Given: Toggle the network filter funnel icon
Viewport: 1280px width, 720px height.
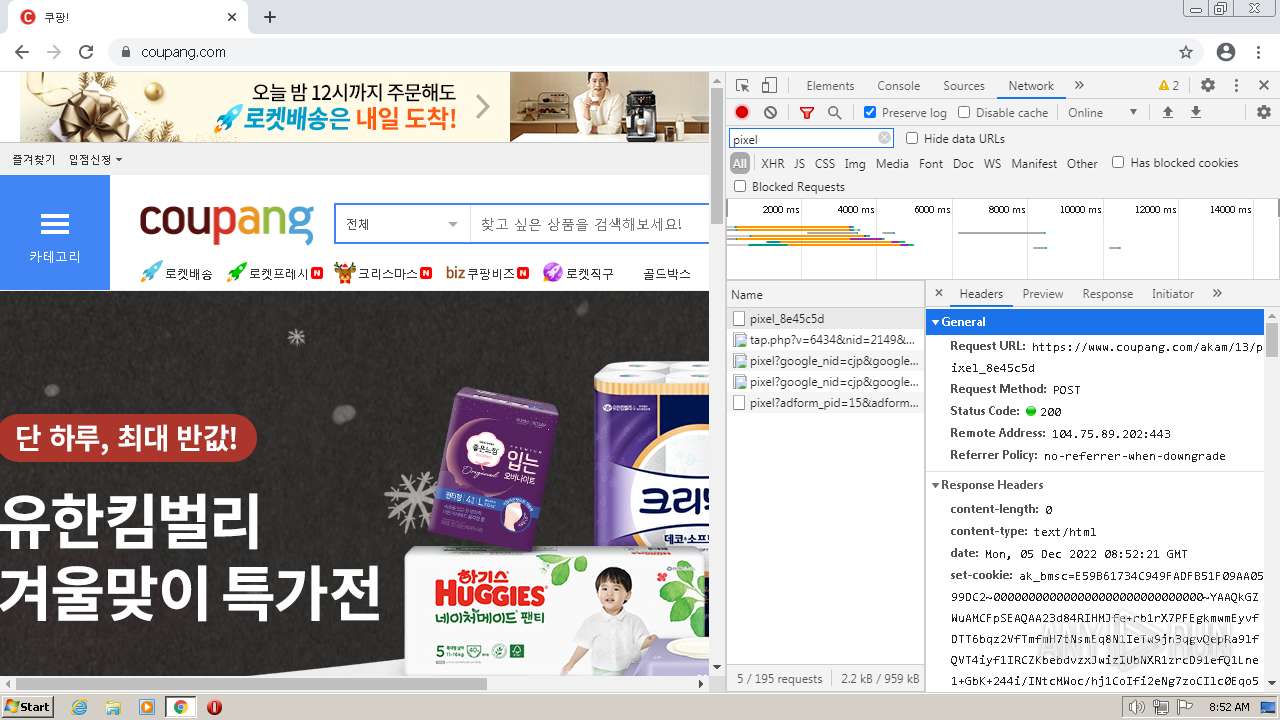Looking at the screenshot, I should click(807, 113).
